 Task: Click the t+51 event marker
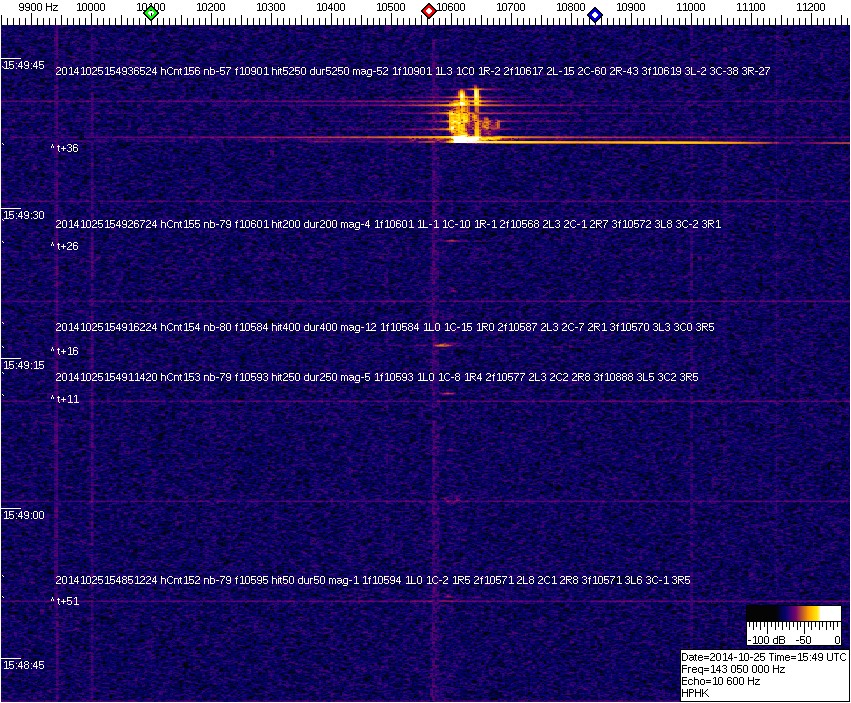[x=66, y=601]
